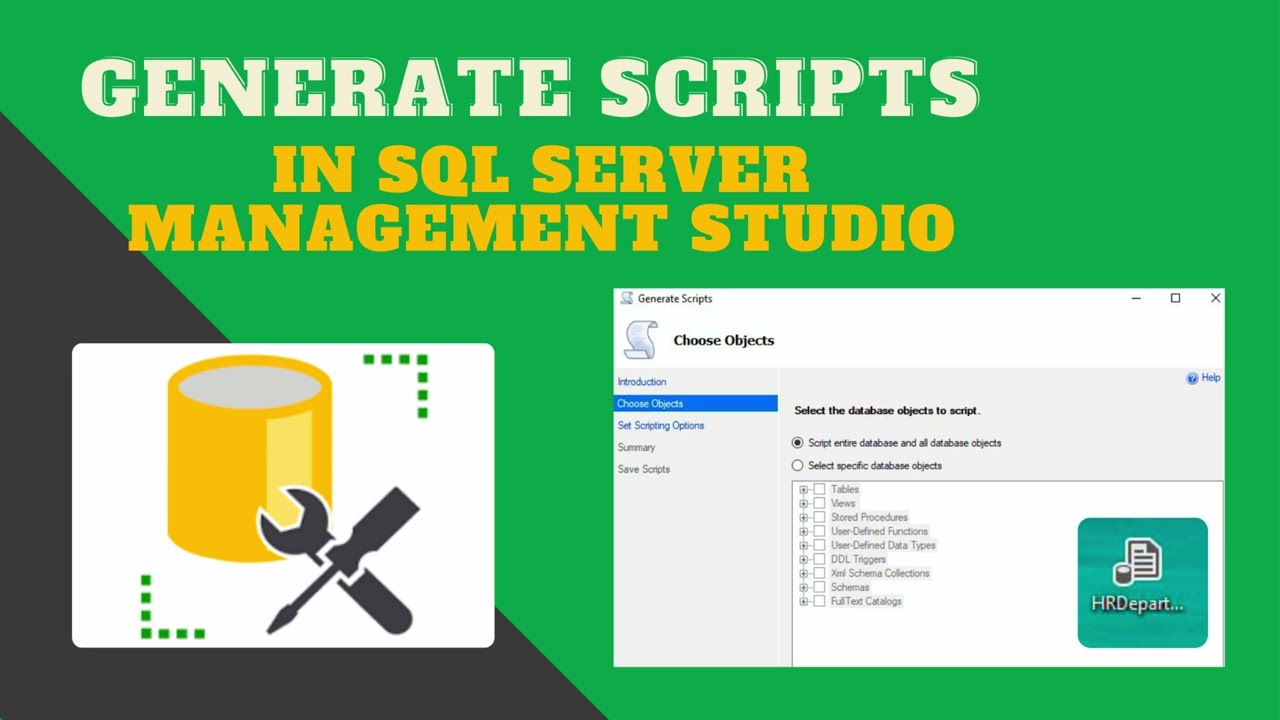Click the Tables label in the tree

tap(845, 490)
